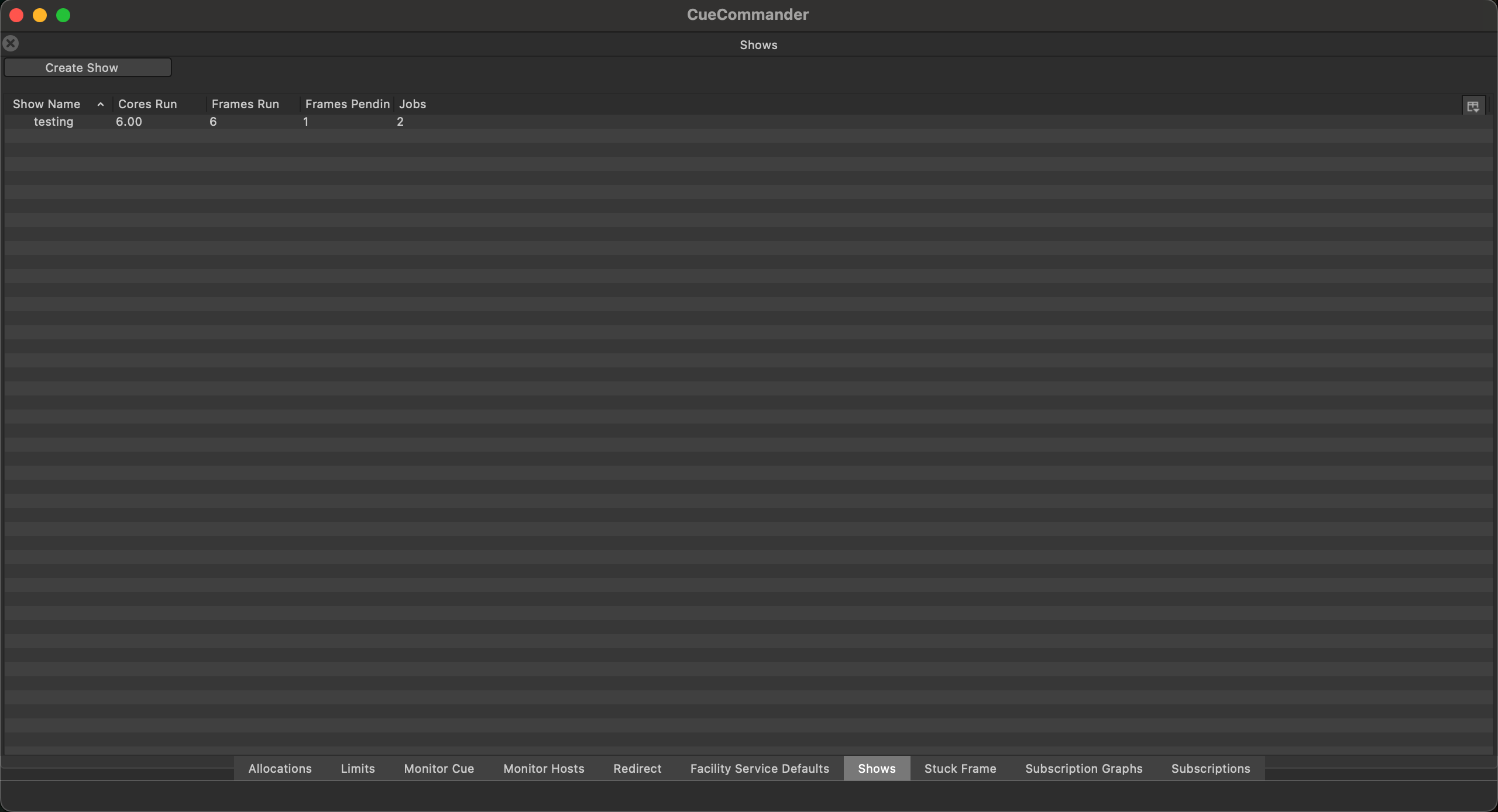The height and width of the screenshot is (812, 1498).
Task: Sort by the Frames Pending column header
Action: tap(348, 104)
